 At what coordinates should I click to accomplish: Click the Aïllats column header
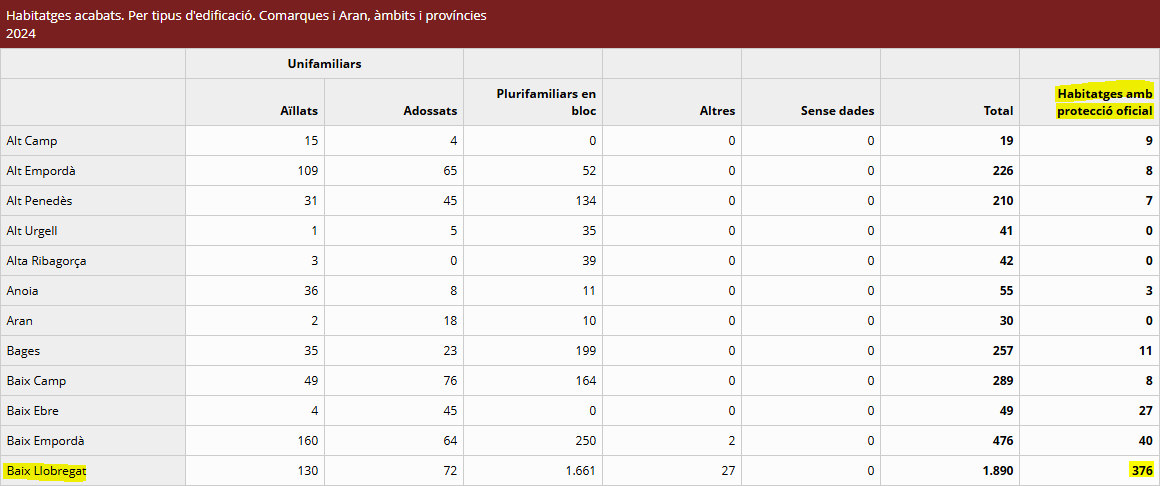(x=299, y=111)
